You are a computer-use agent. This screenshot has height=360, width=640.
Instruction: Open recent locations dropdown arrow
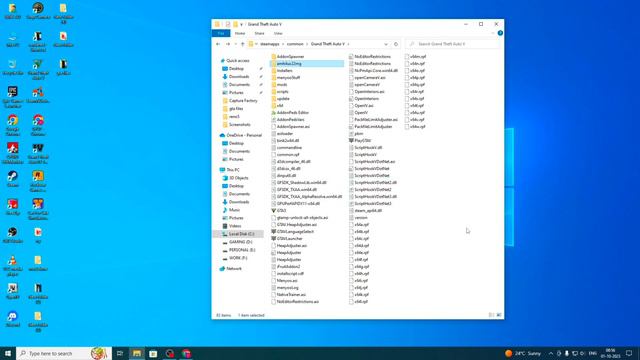(x=236, y=44)
